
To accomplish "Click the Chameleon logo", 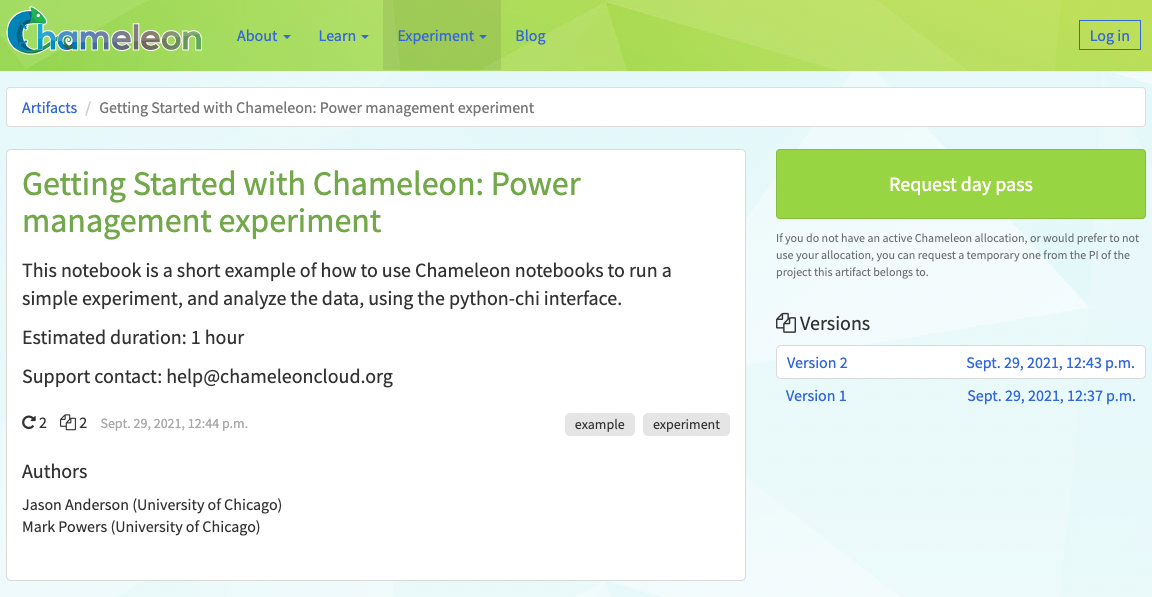I will (104, 32).
